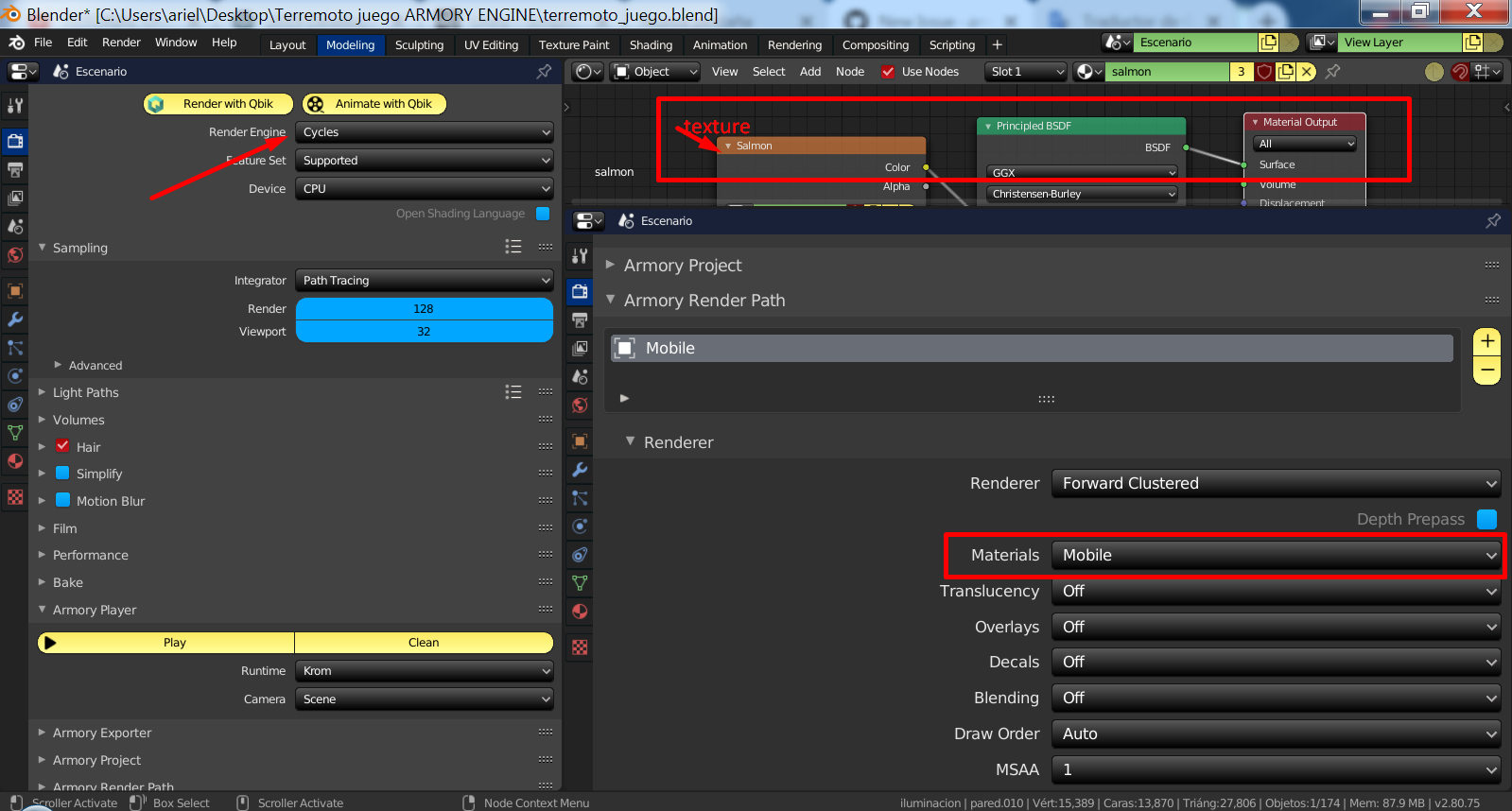Select the Mobile render path list entry
The width and height of the screenshot is (1512, 811).
click(1033, 348)
